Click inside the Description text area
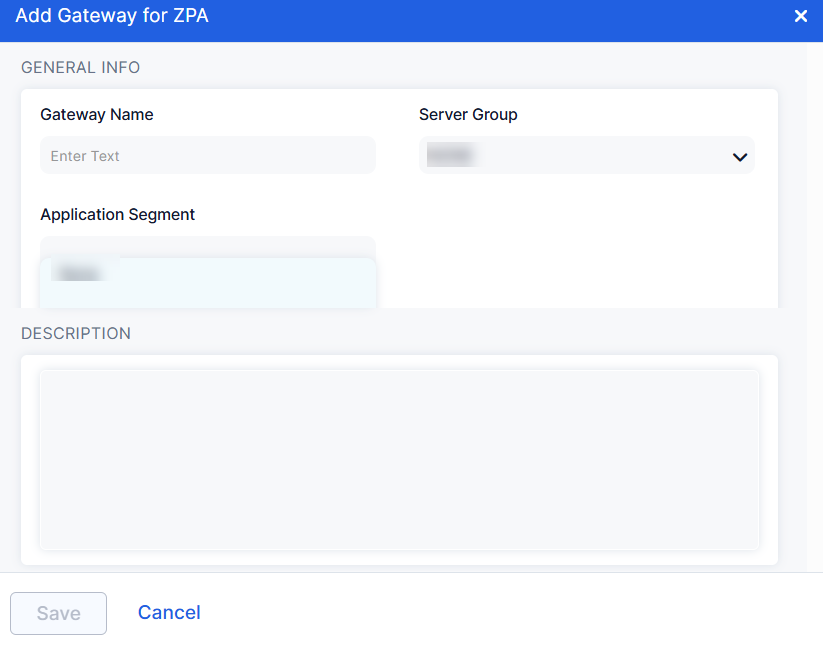The height and width of the screenshot is (645, 823). pos(399,460)
